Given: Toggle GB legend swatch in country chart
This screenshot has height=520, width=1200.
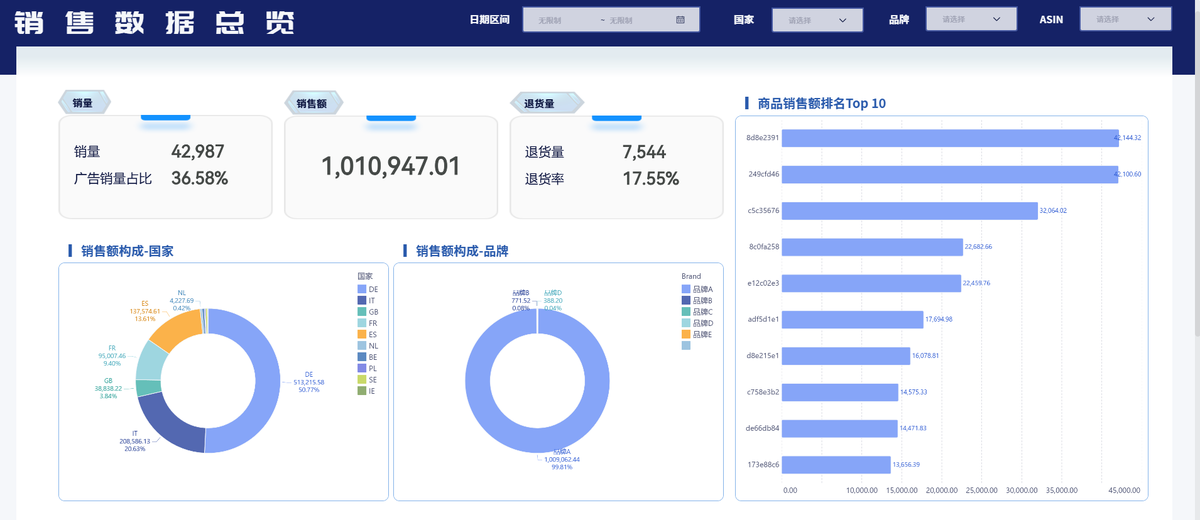Looking at the screenshot, I should (x=362, y=312).
